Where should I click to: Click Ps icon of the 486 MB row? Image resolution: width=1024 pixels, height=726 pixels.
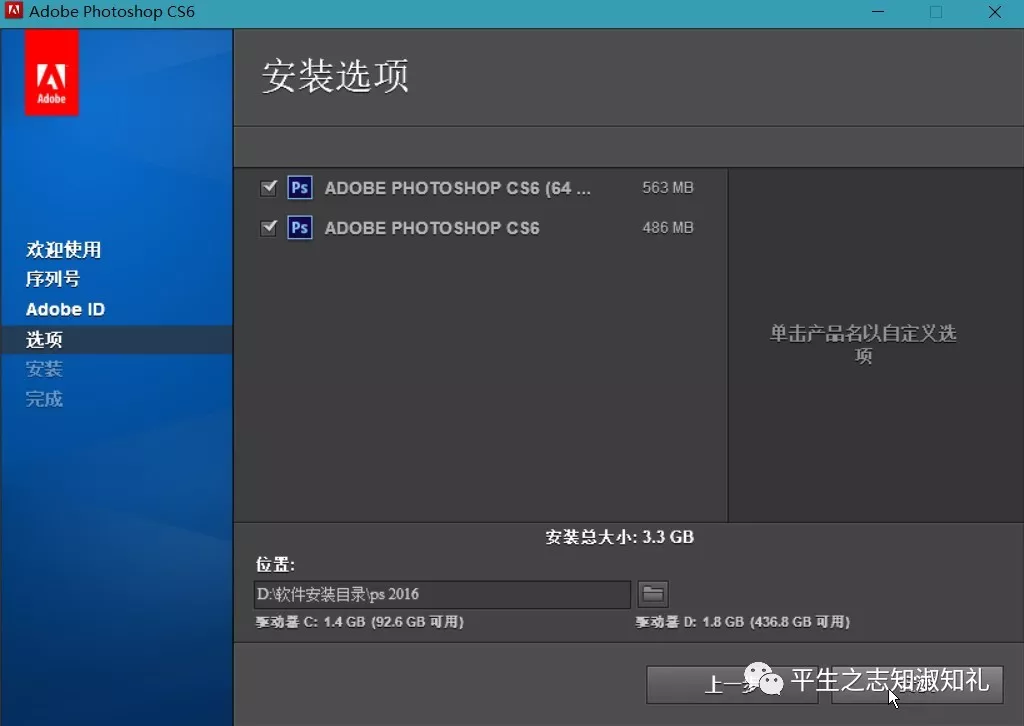(x=300, y=228)
